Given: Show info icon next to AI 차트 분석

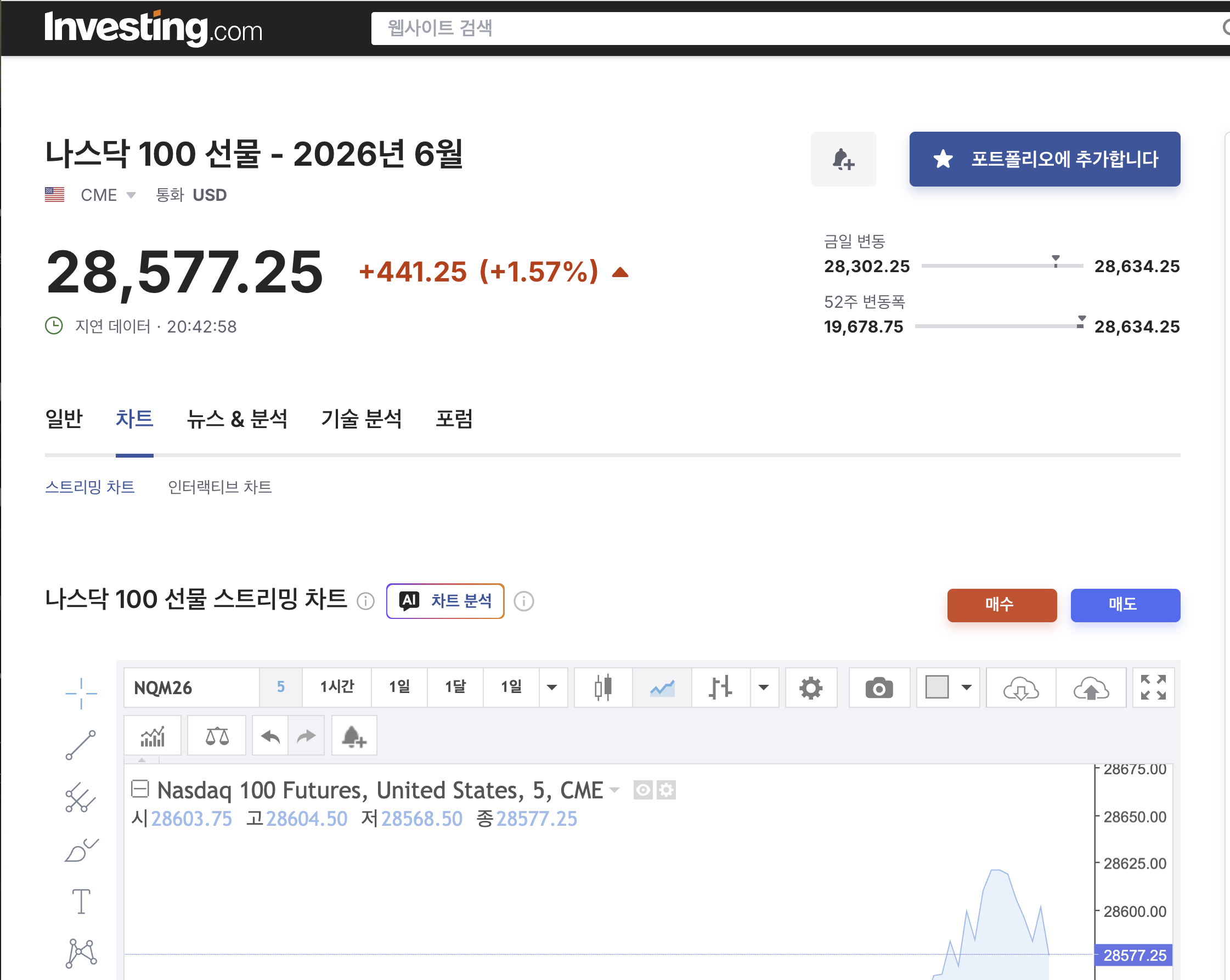Looking at the screenshot, I should tap(524, 601).
